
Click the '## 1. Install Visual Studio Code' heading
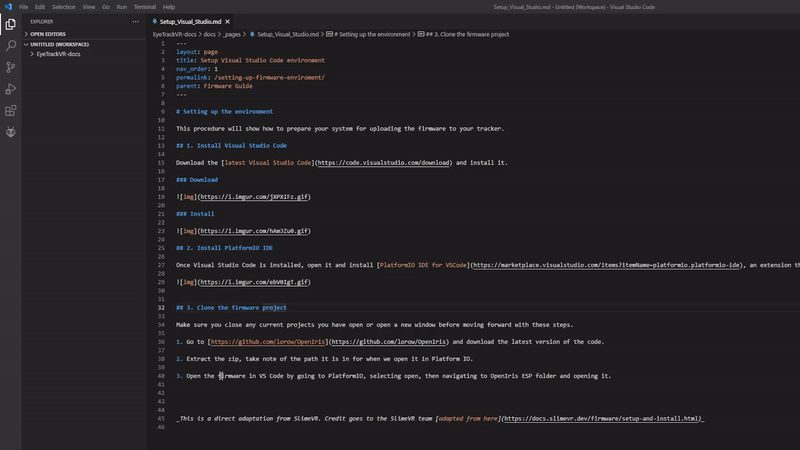pyautogui.click(x=231, y=146)
